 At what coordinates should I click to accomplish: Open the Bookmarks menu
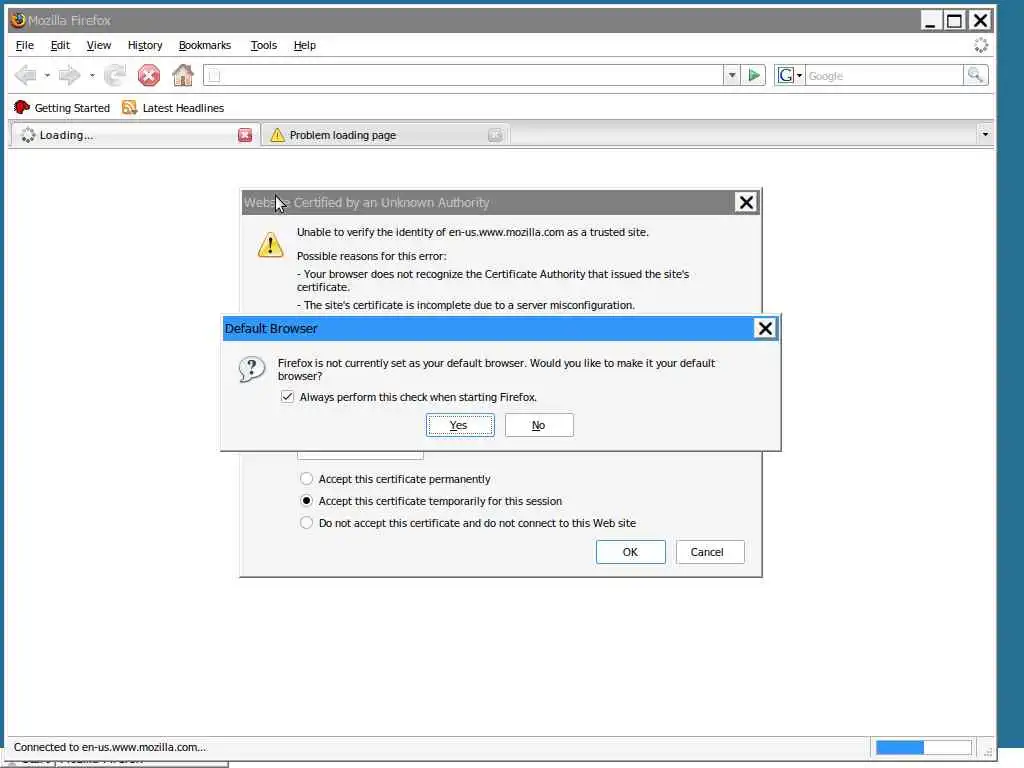tap(204, 45)
